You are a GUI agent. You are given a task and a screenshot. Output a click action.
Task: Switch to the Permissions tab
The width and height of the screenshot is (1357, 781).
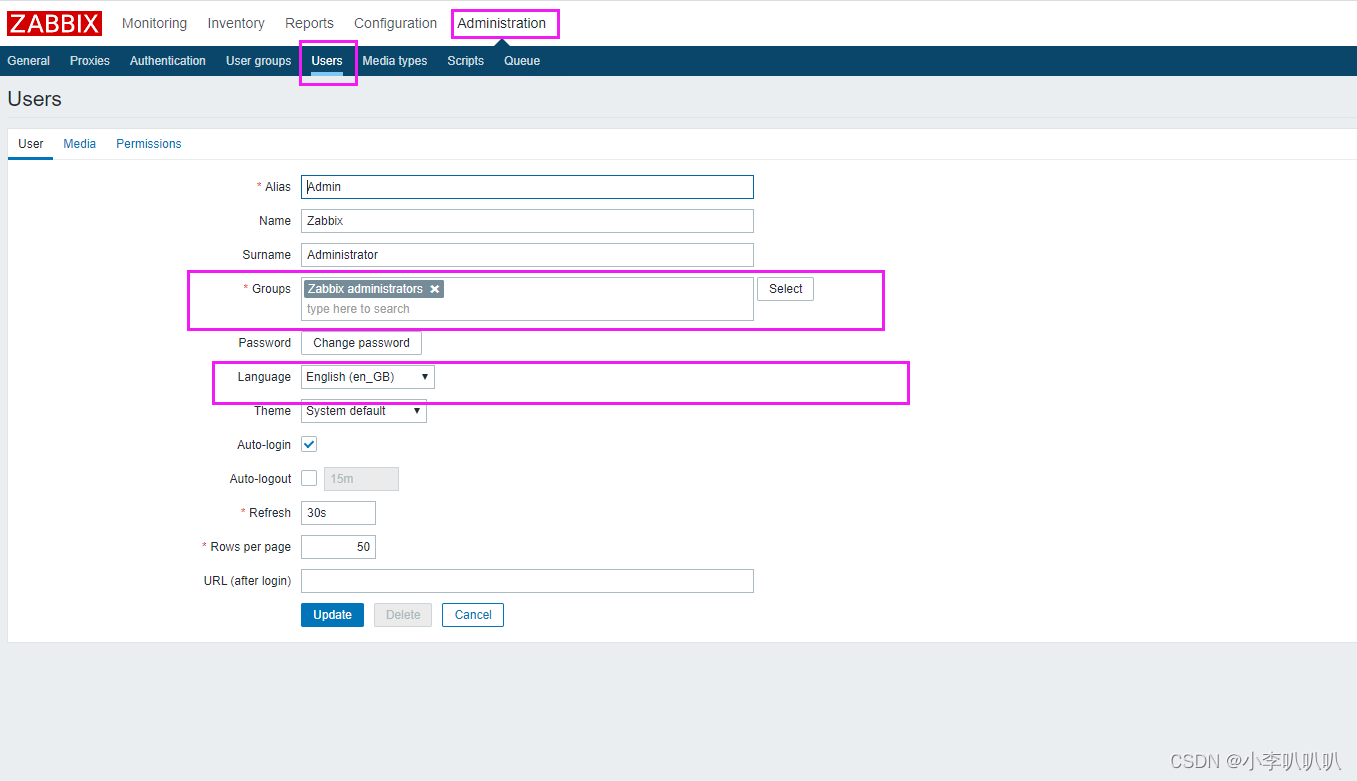point(149,144)
